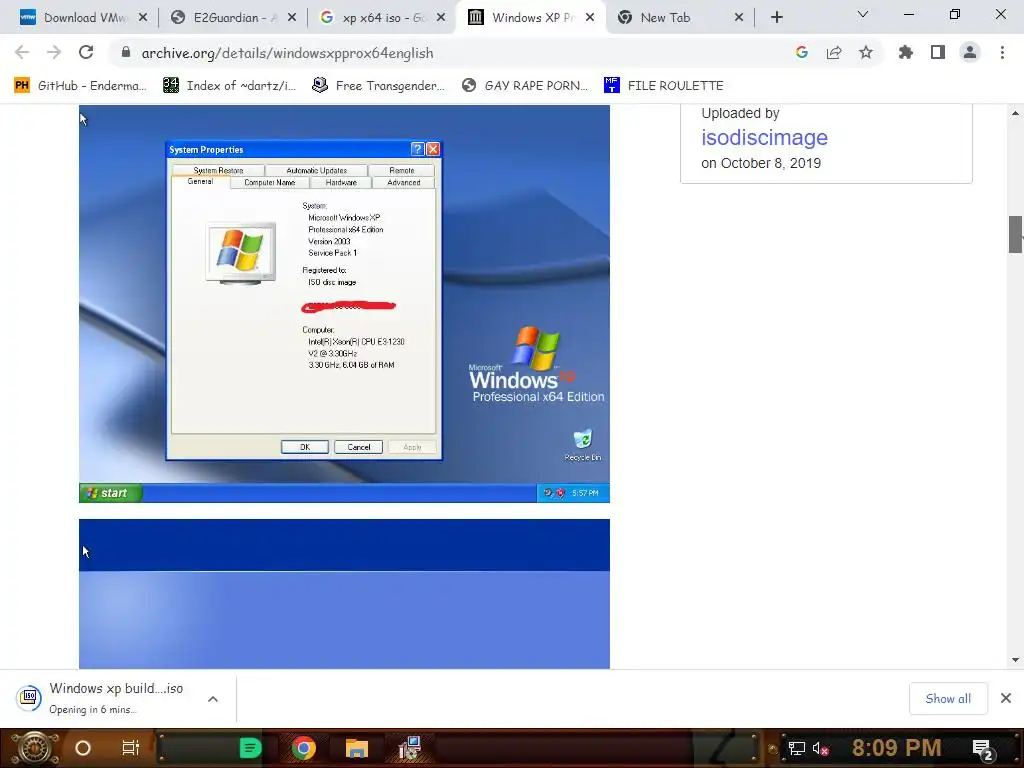Open the blue setup screenshot thumbnail
Image resolution: width=1024 pixels, height=768 pixels.
pos(344,594)
